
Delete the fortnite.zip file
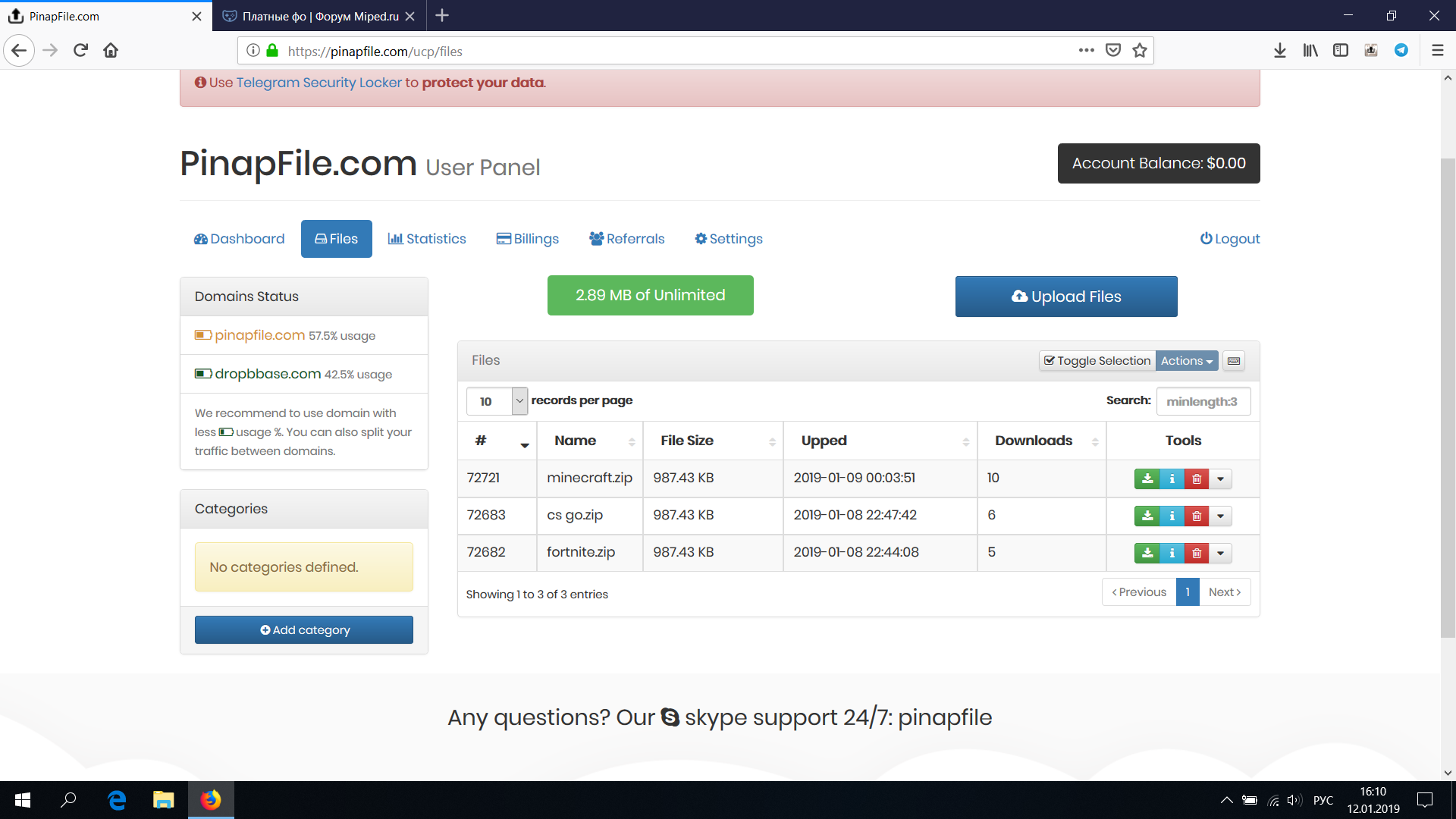tap(1197, 553)
